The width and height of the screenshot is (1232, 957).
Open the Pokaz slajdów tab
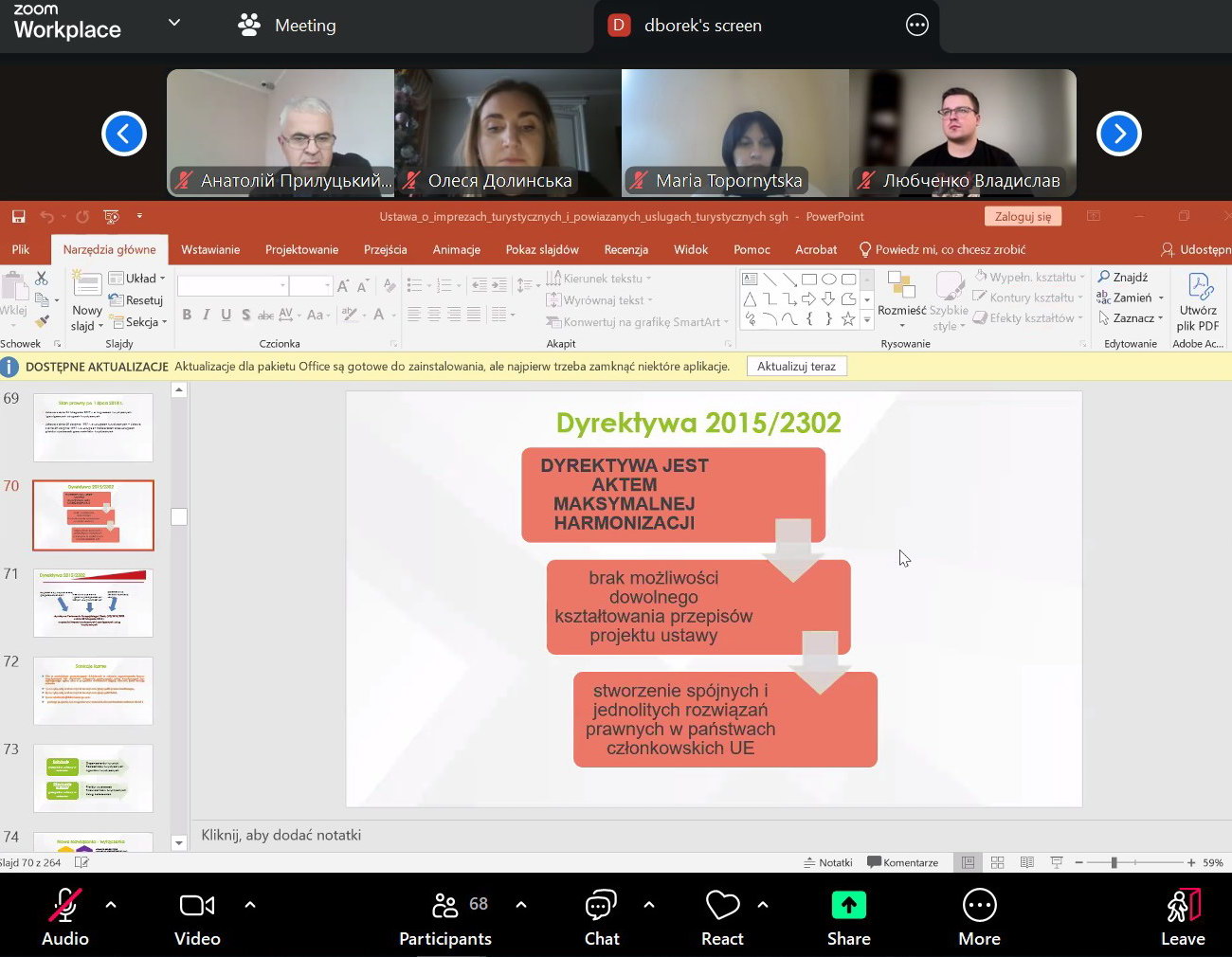coord(542,249)
